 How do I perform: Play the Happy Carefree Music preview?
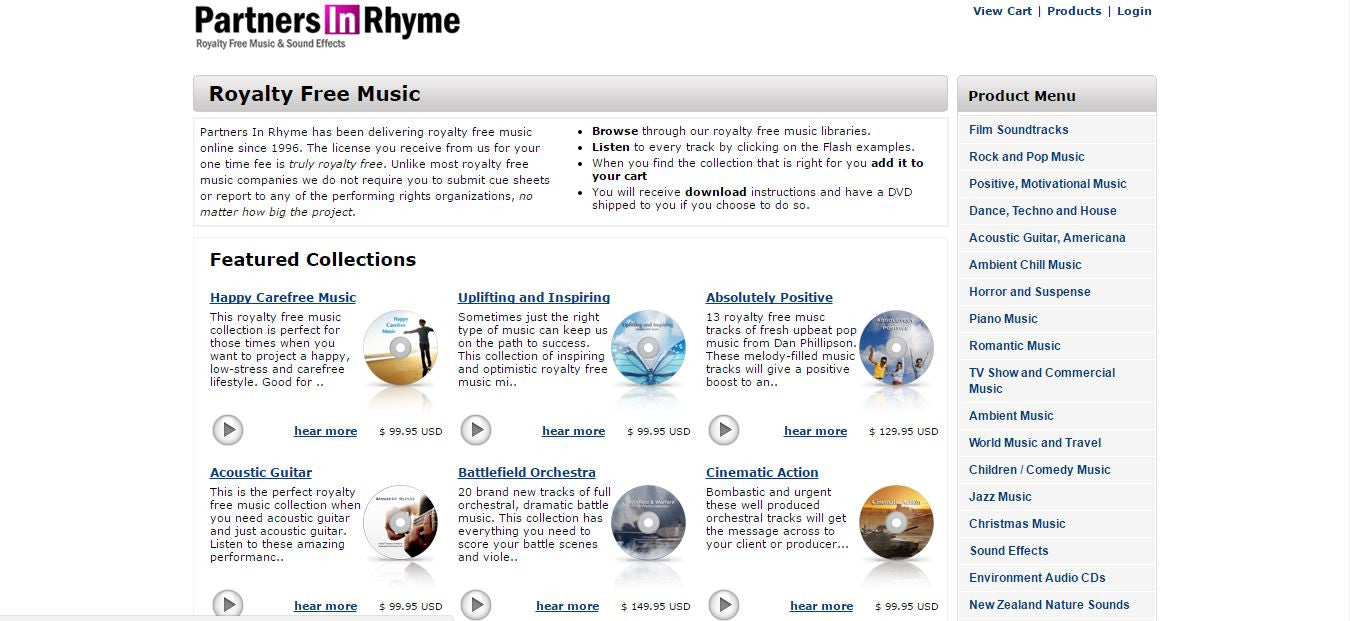[x=228, y=430]
